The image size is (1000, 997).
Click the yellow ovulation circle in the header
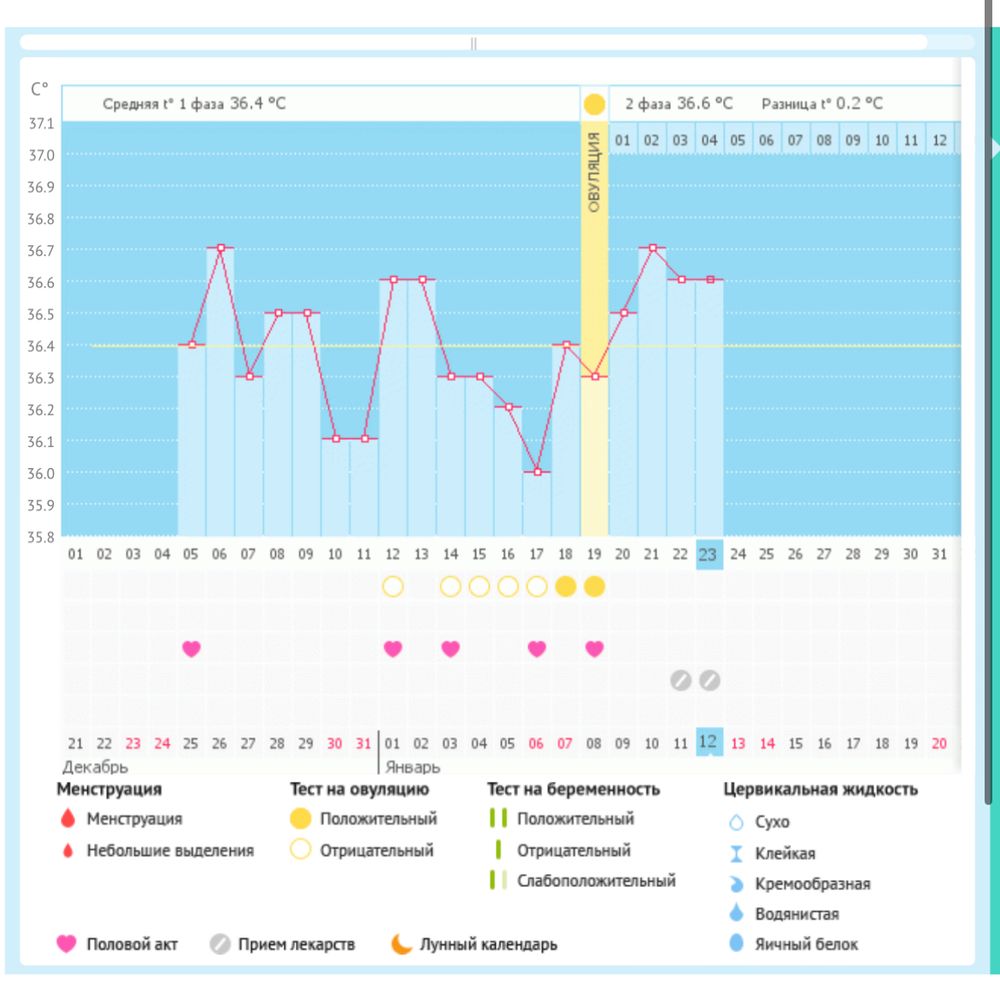[594, 104]
